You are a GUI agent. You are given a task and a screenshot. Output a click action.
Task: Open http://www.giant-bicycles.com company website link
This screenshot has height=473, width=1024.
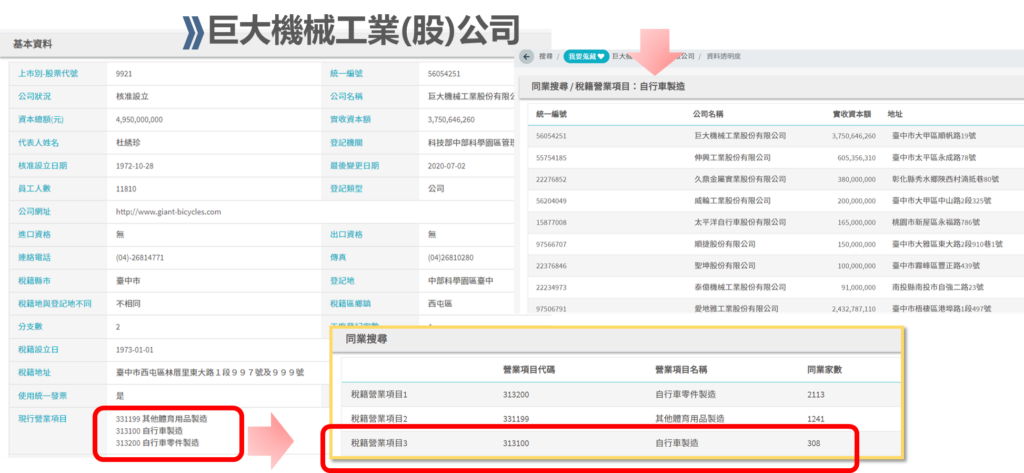168,212
